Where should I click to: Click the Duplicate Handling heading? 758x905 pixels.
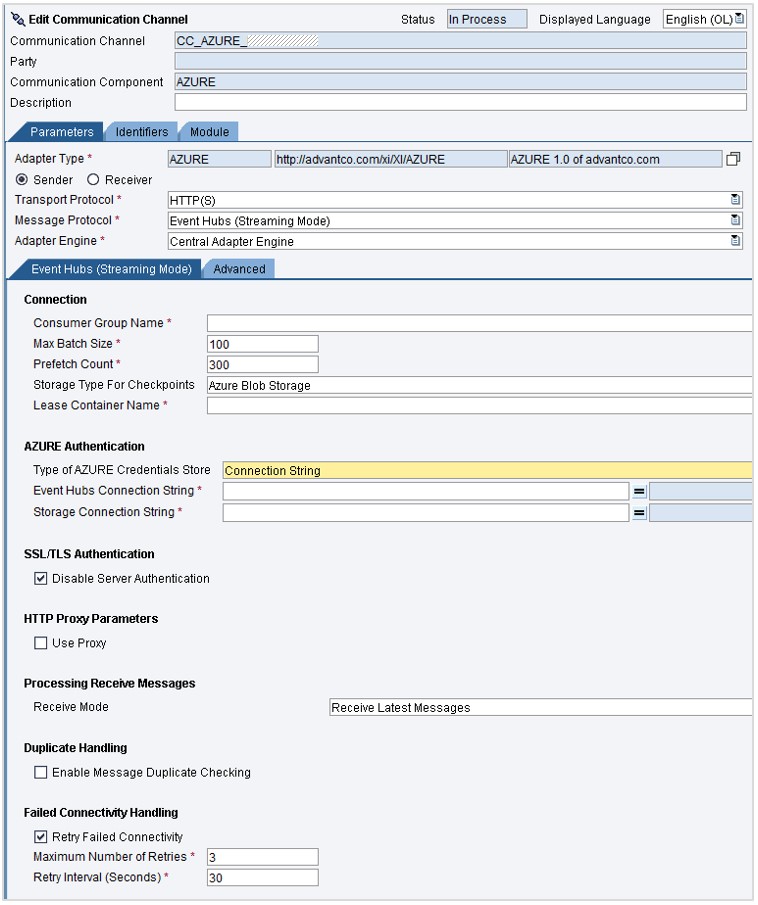point(76,748)
